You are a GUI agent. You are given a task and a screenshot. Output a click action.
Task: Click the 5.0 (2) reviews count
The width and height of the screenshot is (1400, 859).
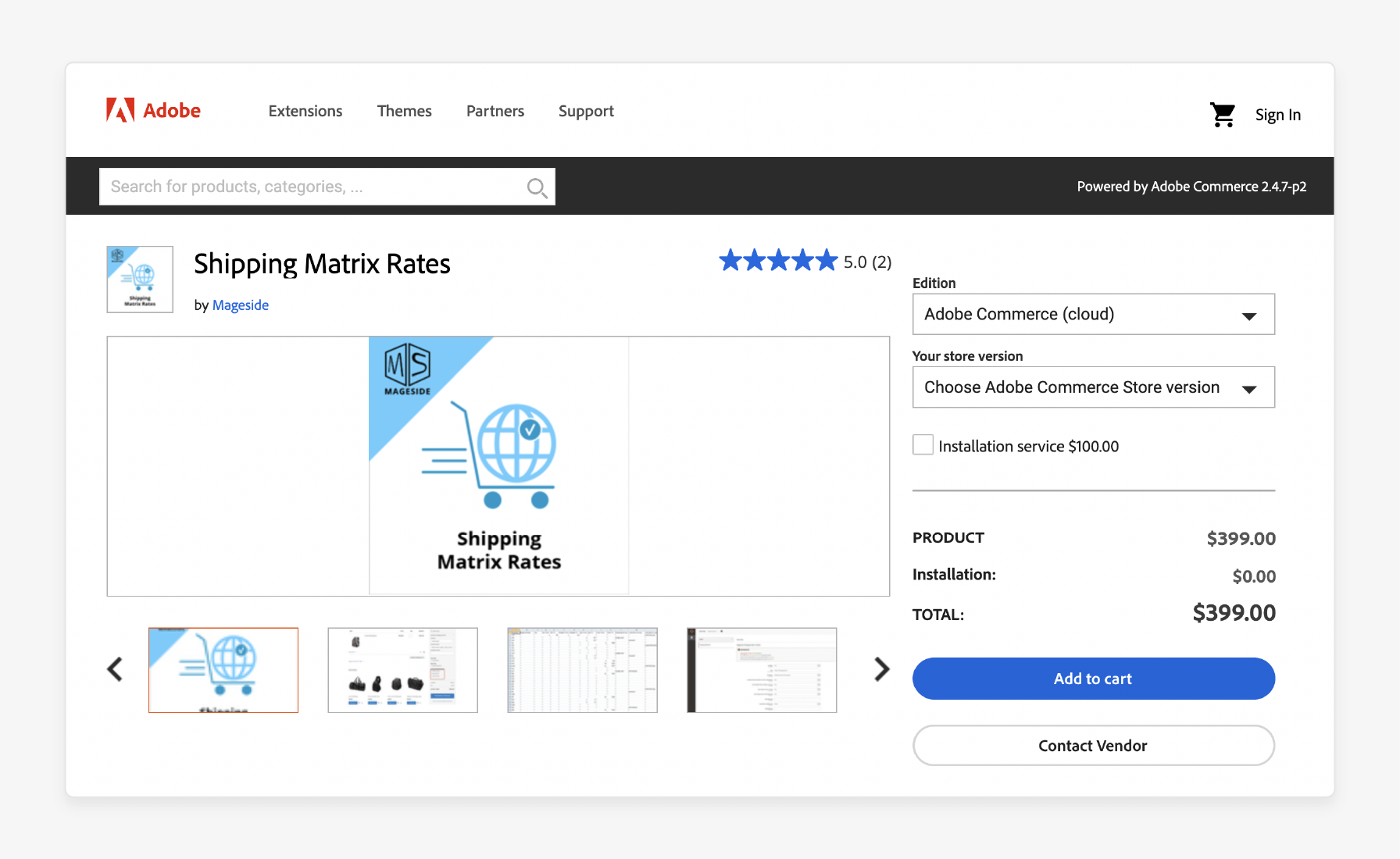tap(867, 262)
